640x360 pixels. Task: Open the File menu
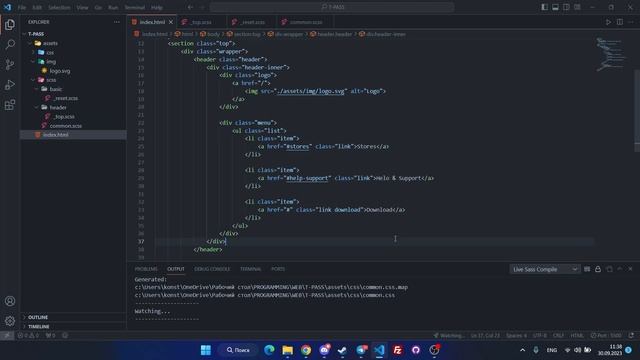22,7
